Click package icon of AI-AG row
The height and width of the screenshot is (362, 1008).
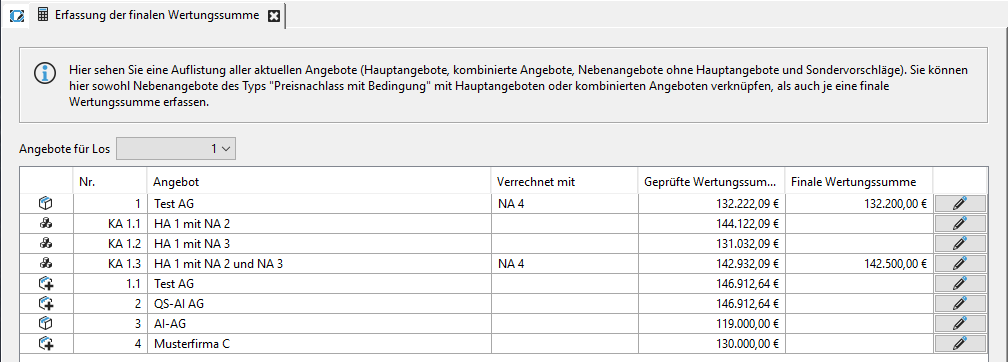tap(46, 323)
